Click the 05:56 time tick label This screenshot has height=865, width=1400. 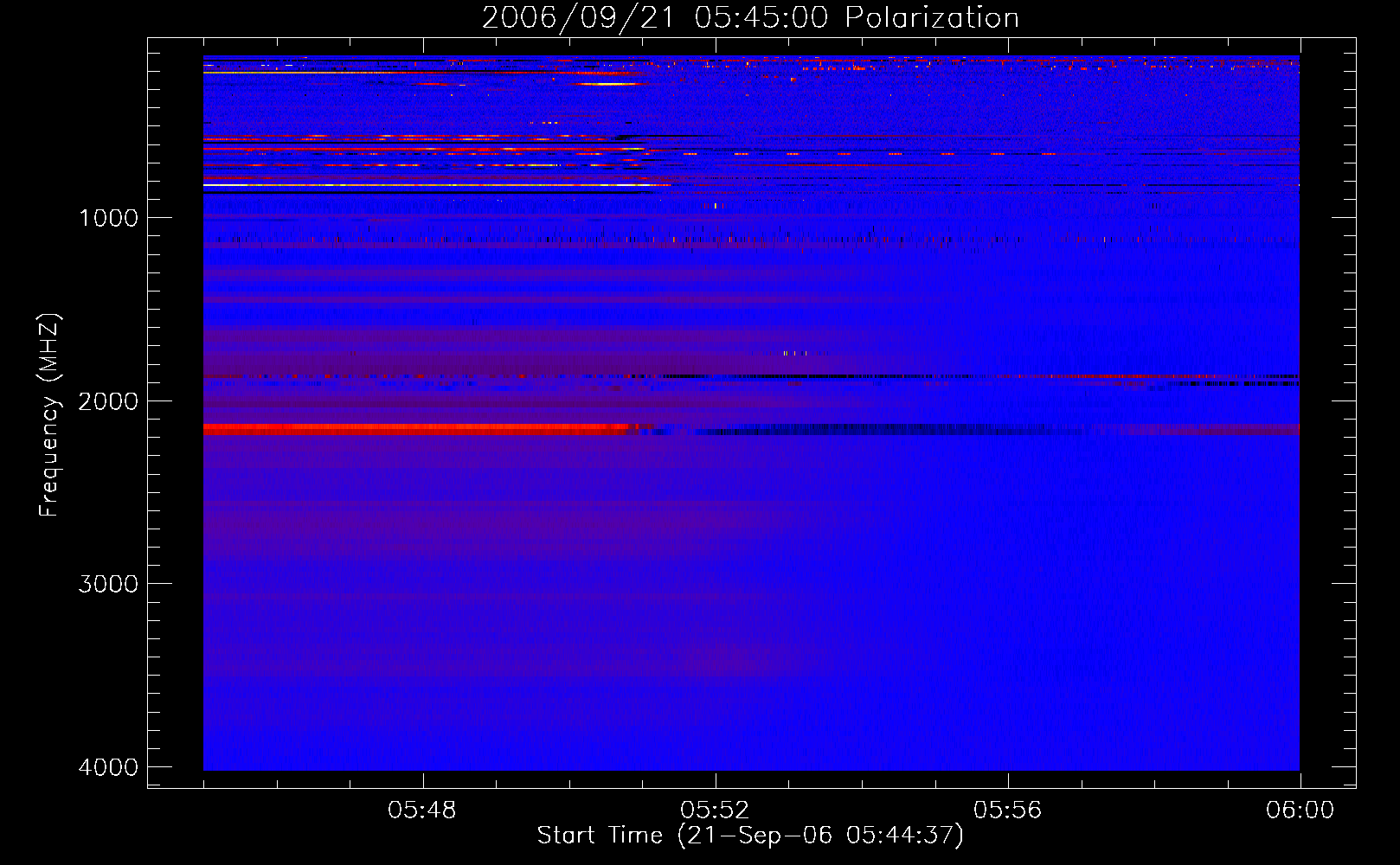pos(1007,811)
